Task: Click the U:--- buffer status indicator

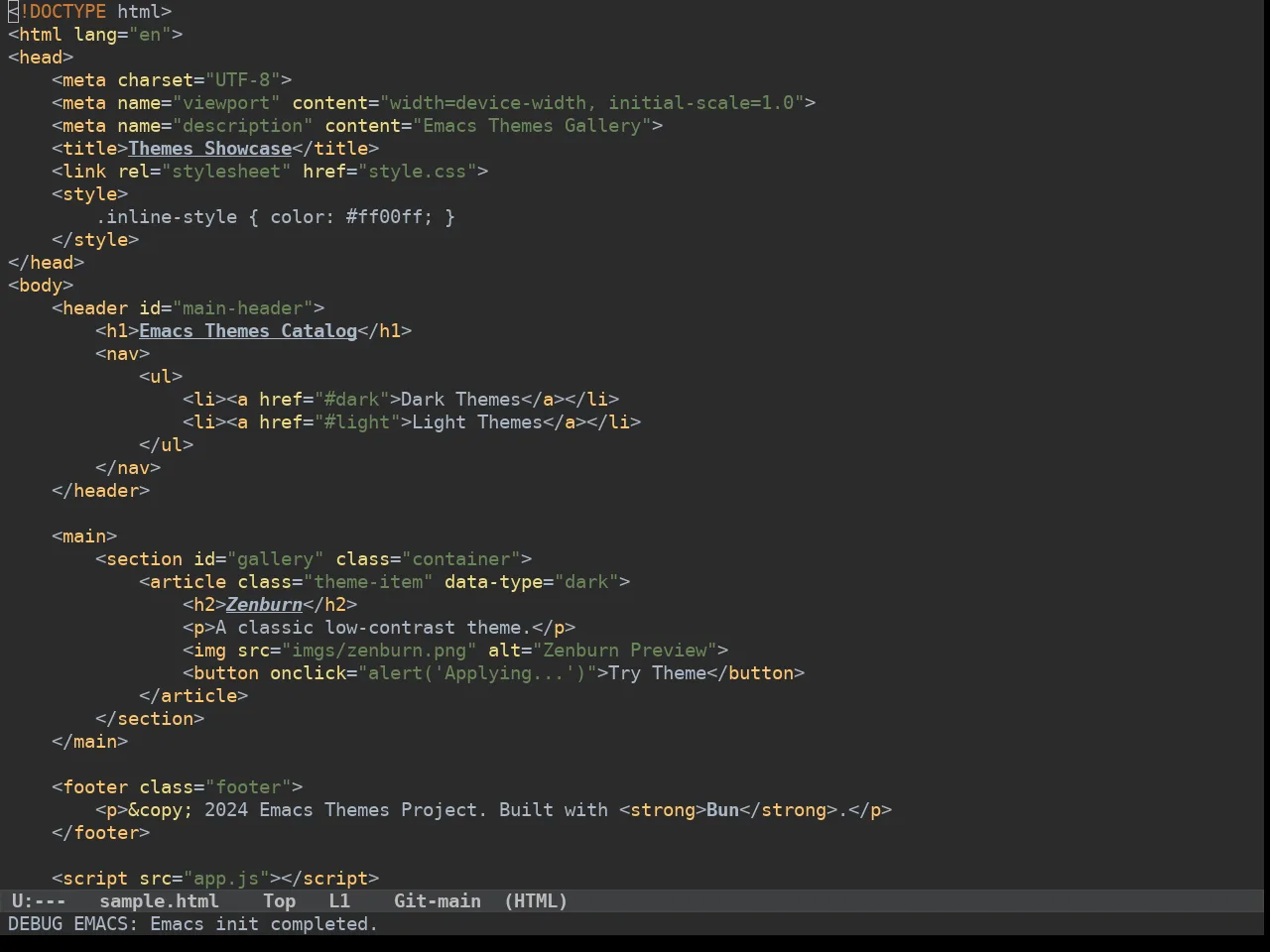Action: pyautogui.click(x=39, y=901)
